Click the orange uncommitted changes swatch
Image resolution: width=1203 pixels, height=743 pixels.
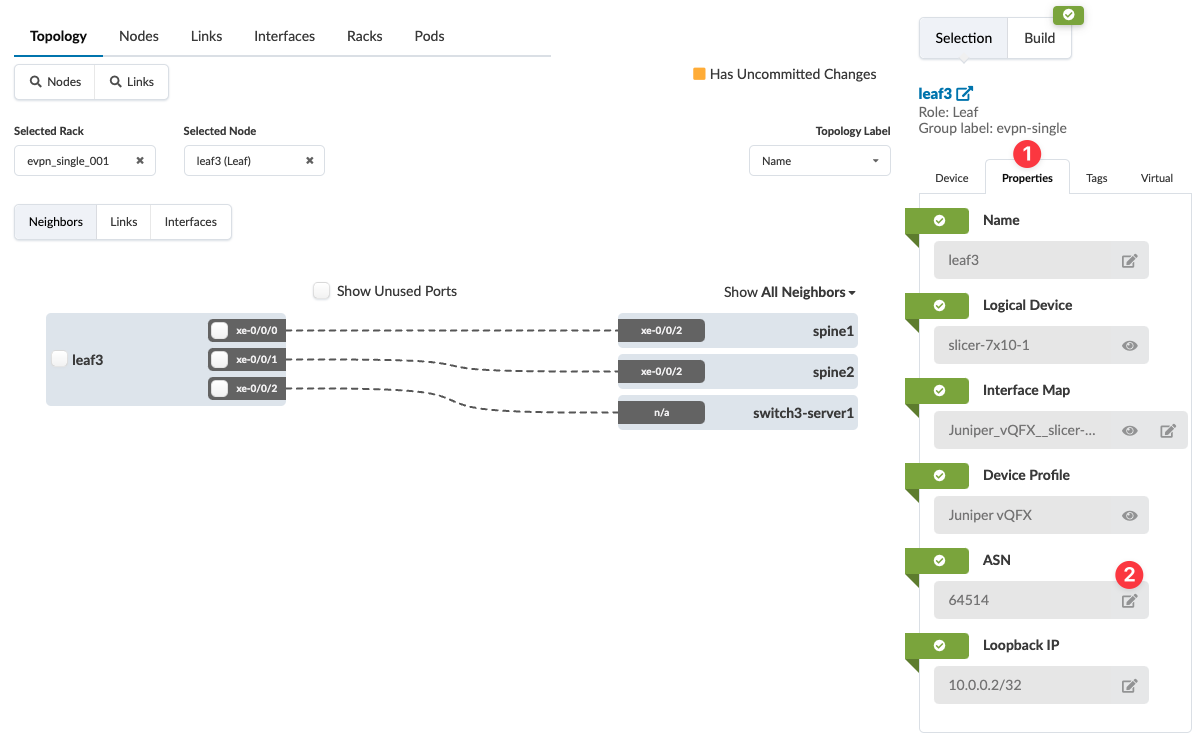coord(699,74)
